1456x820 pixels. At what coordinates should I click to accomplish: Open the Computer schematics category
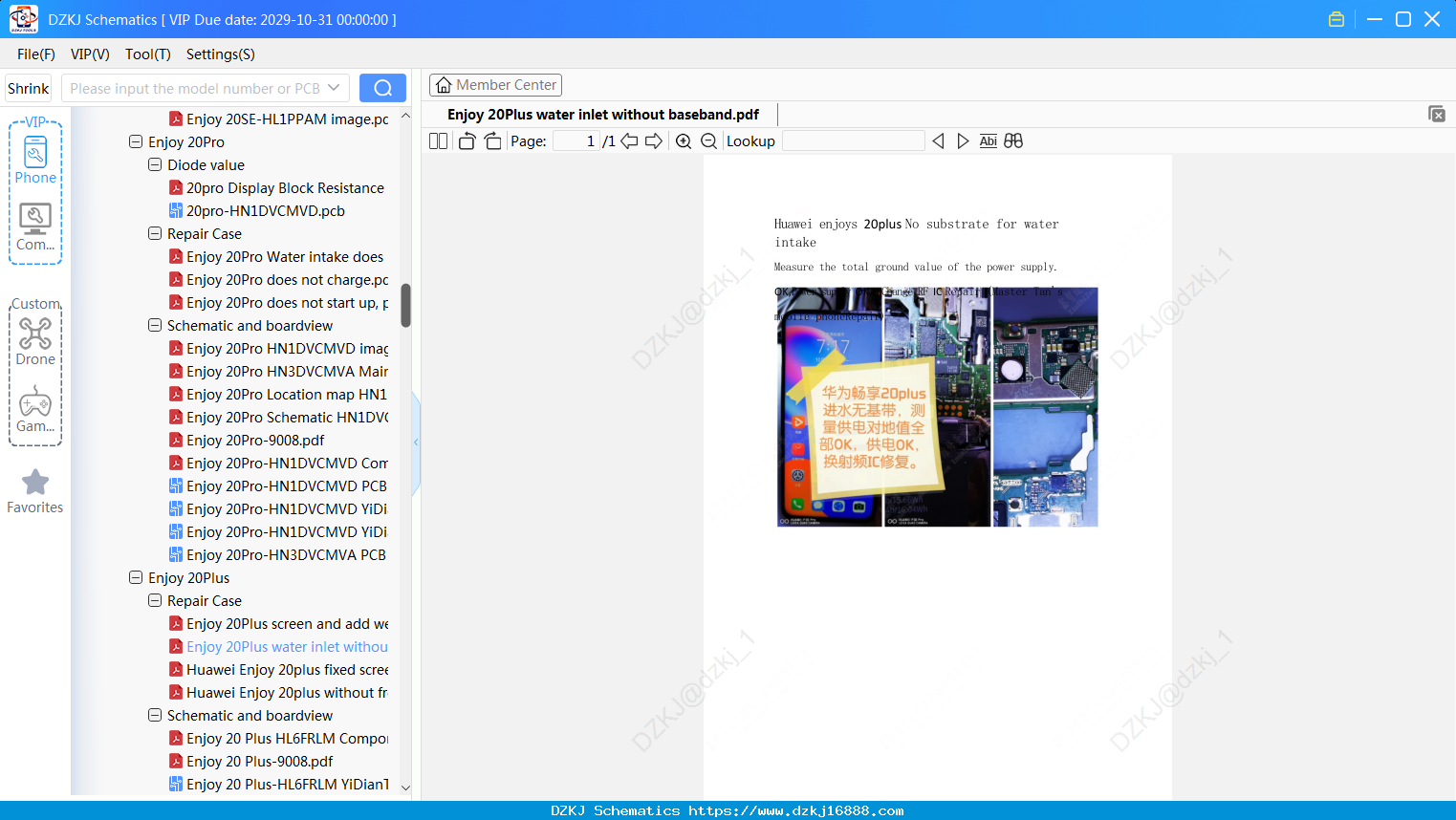35,227
